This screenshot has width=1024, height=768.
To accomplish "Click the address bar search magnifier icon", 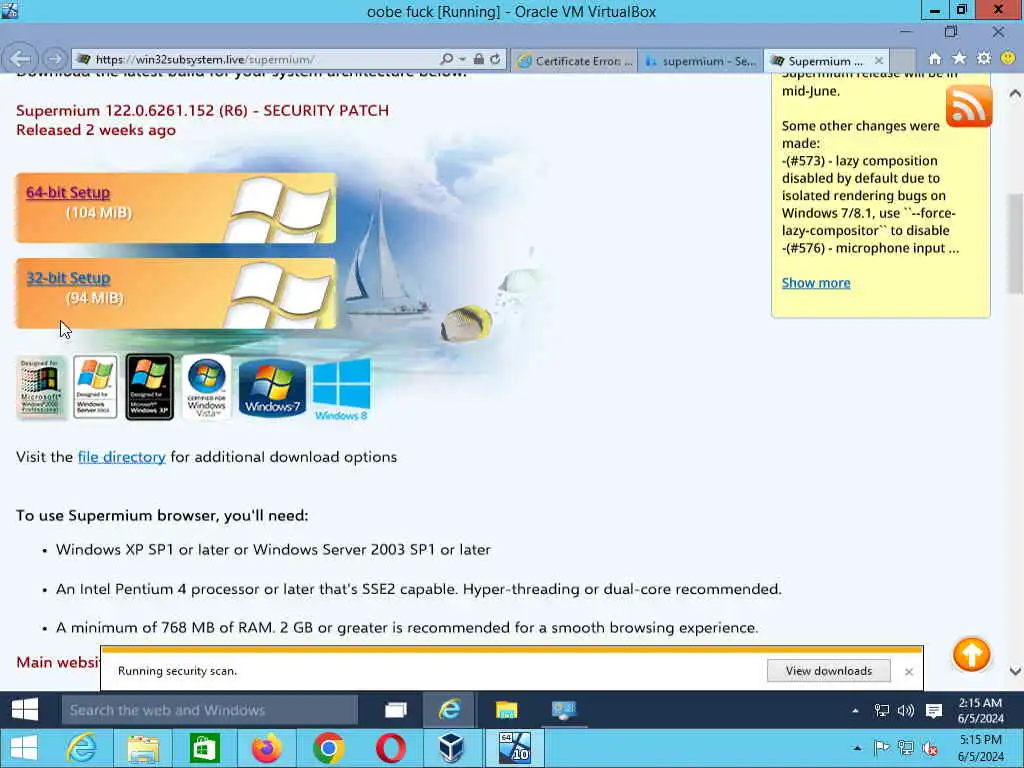I will [x=447, y=59].
